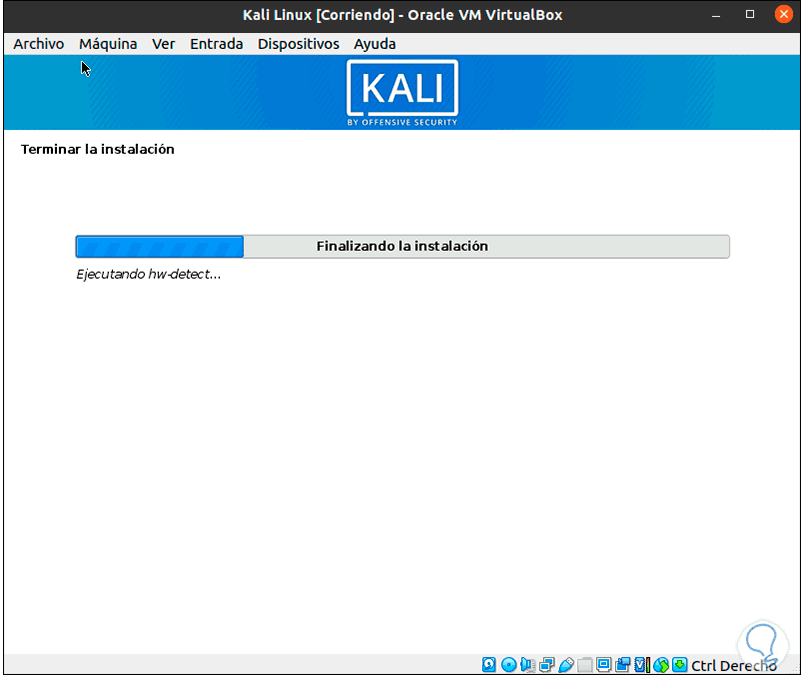Image resolution: width=804 pixels, height=675 pixels.
Task: Click the Ctrl Derecho host key label
Action: [x=734, y=666]
